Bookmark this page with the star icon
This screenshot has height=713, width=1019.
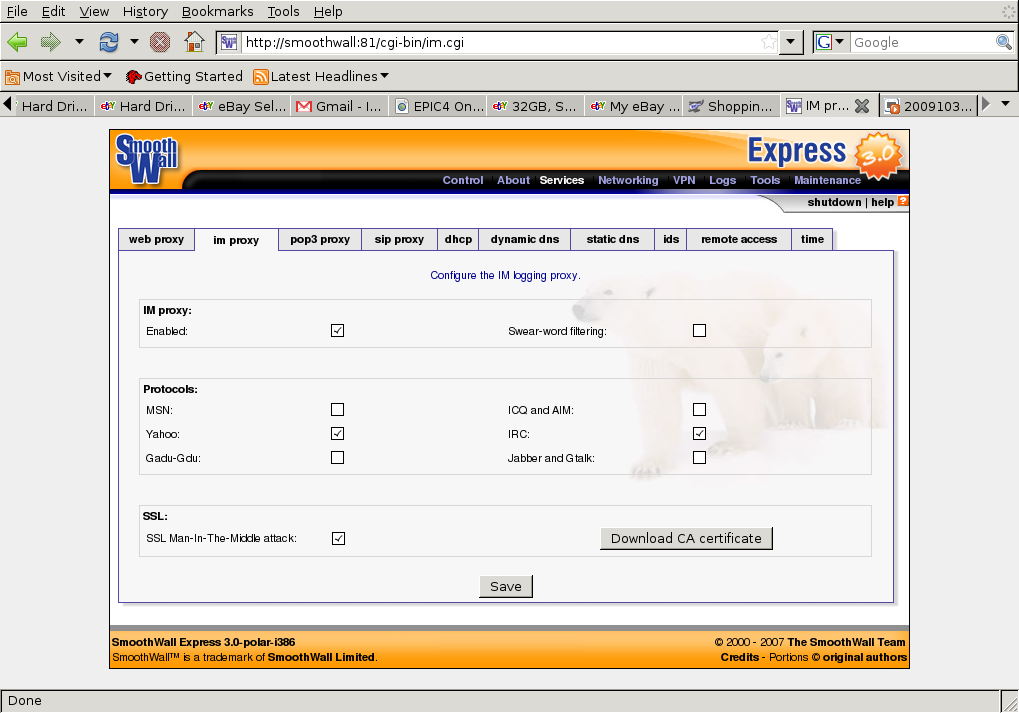[x=767, y=42]
